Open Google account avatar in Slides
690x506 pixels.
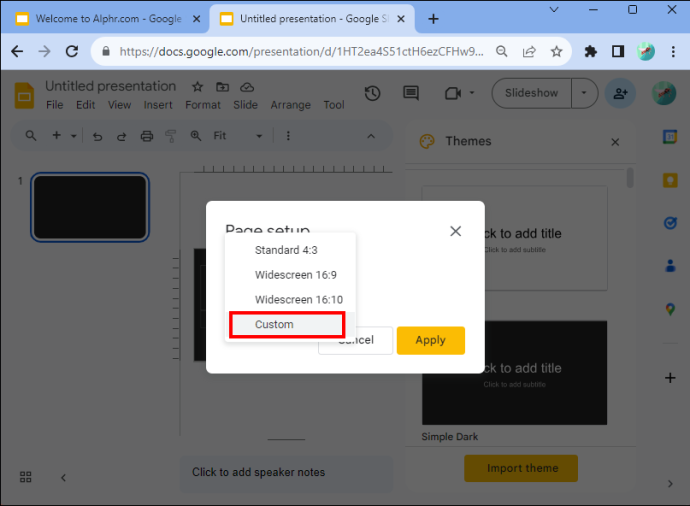tap(664, 93)
